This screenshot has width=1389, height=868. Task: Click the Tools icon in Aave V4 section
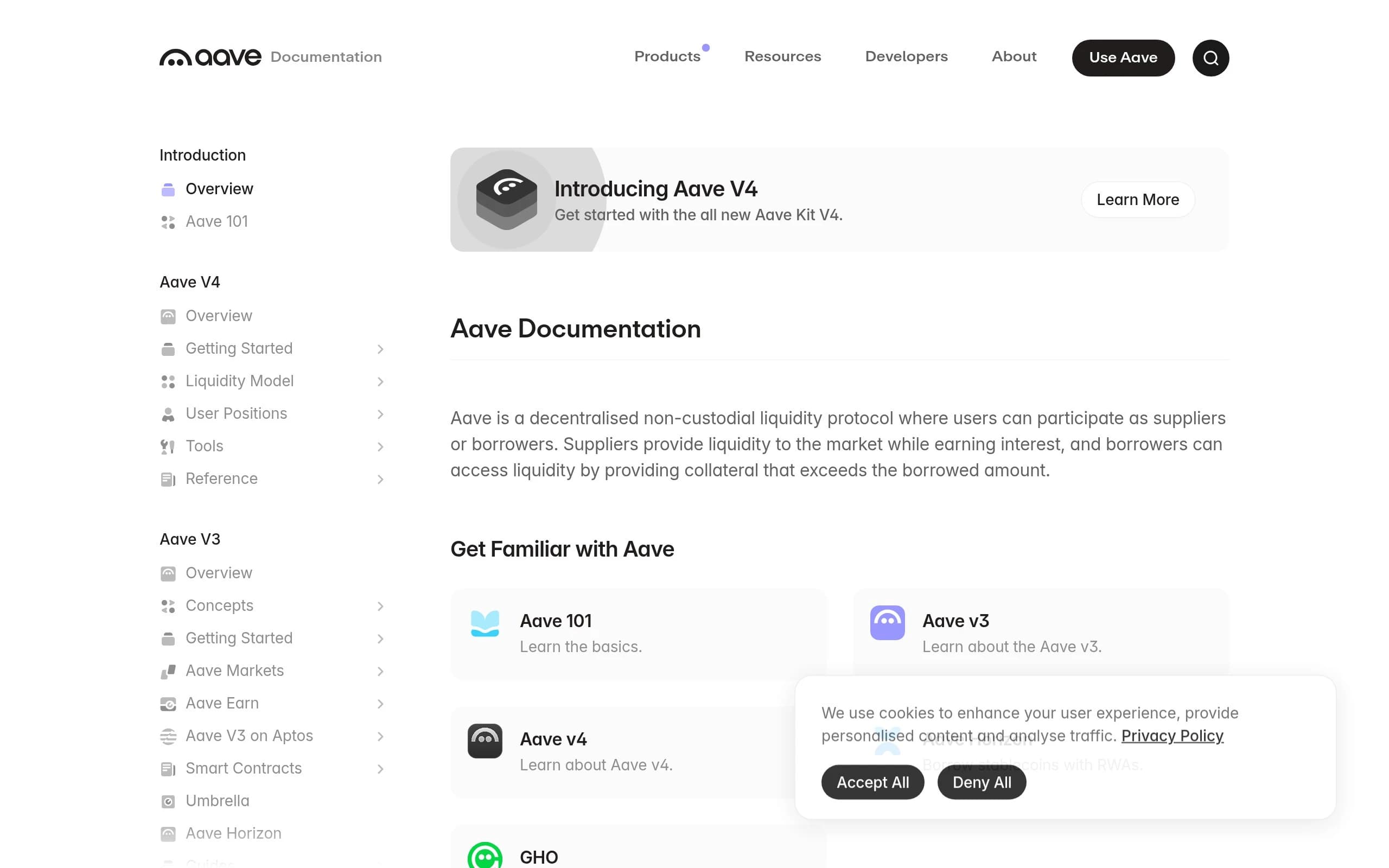[168, 446]
